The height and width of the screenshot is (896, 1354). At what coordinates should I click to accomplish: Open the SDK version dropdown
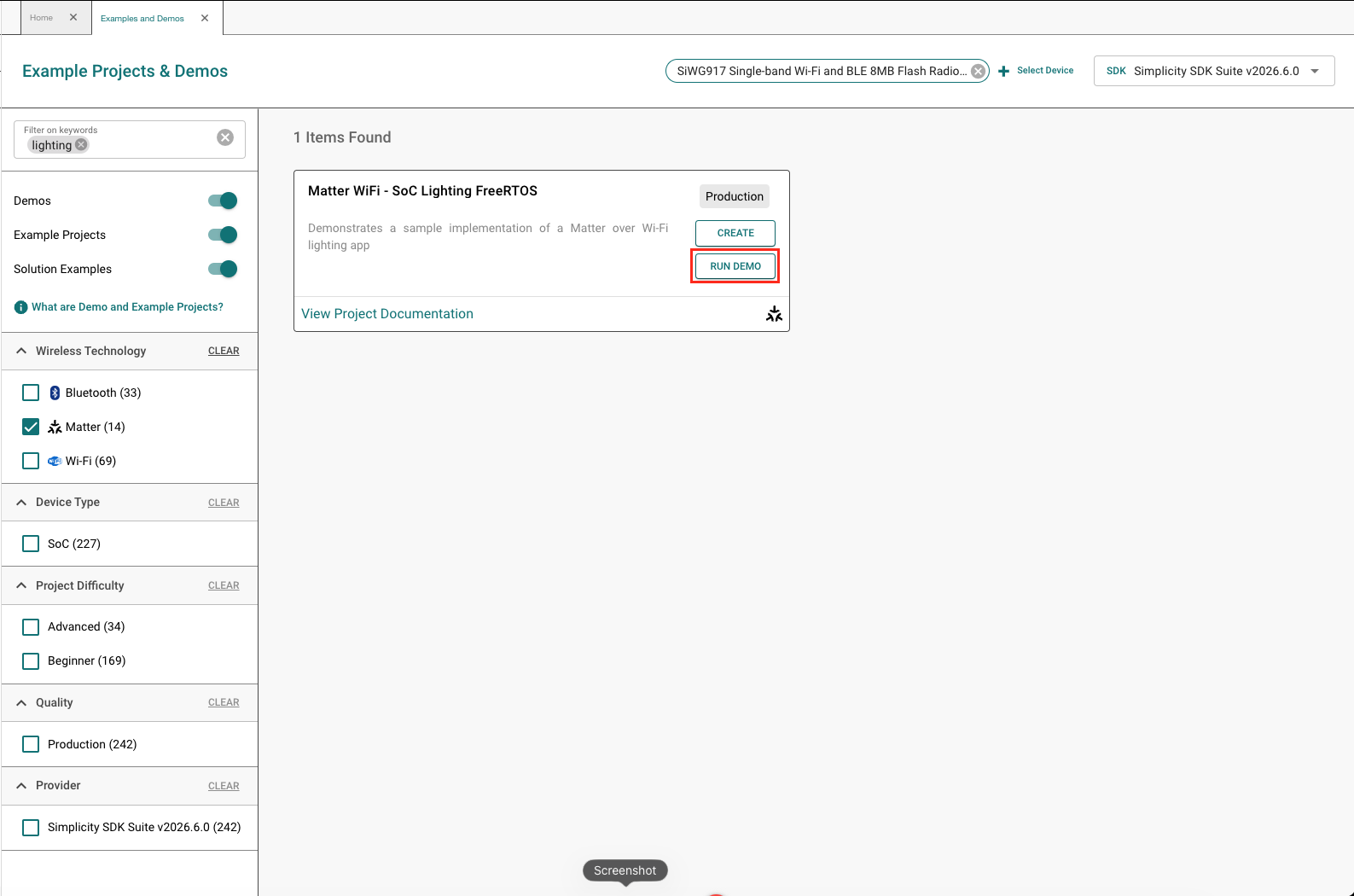1214,71
